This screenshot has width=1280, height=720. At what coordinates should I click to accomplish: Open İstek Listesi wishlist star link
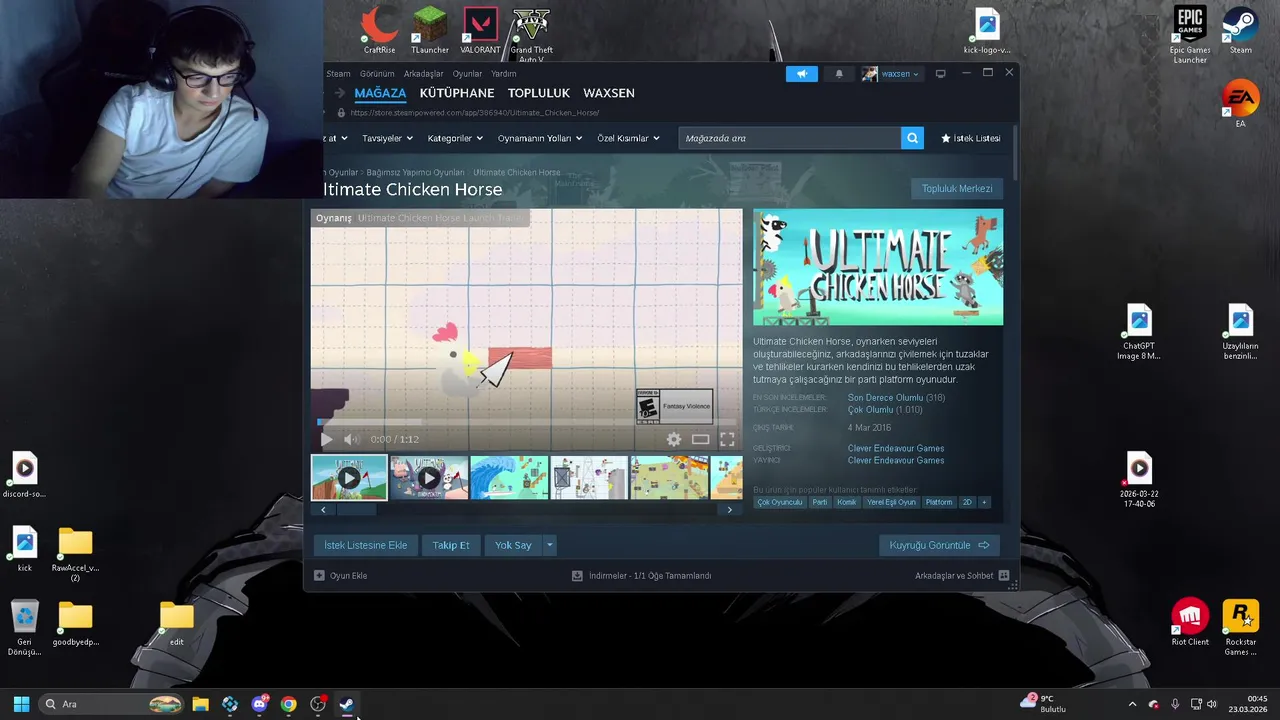[970, 138]
